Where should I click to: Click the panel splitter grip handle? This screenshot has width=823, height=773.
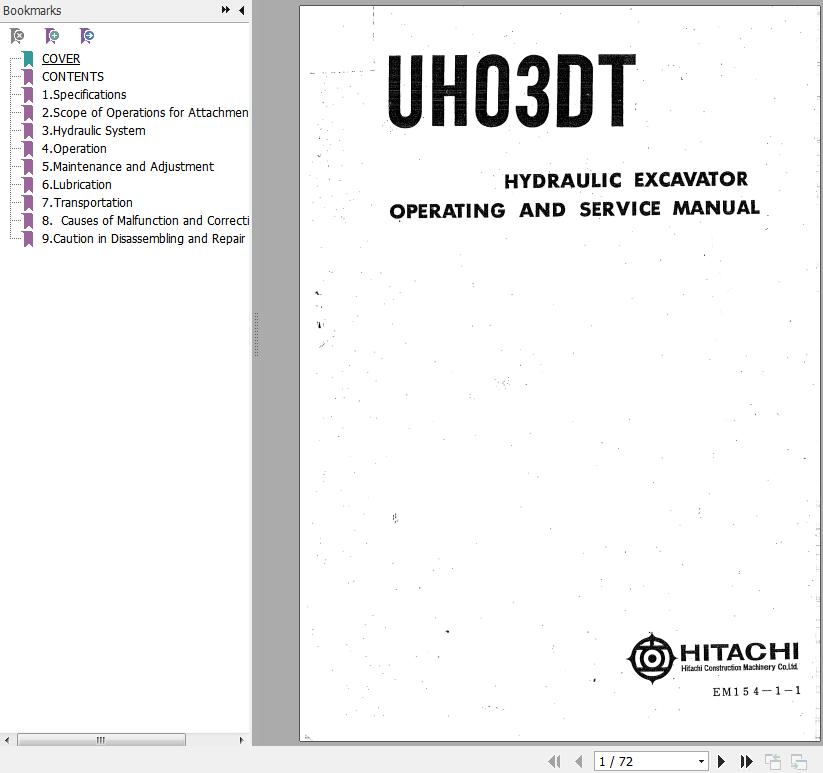(x=256, y=334)
